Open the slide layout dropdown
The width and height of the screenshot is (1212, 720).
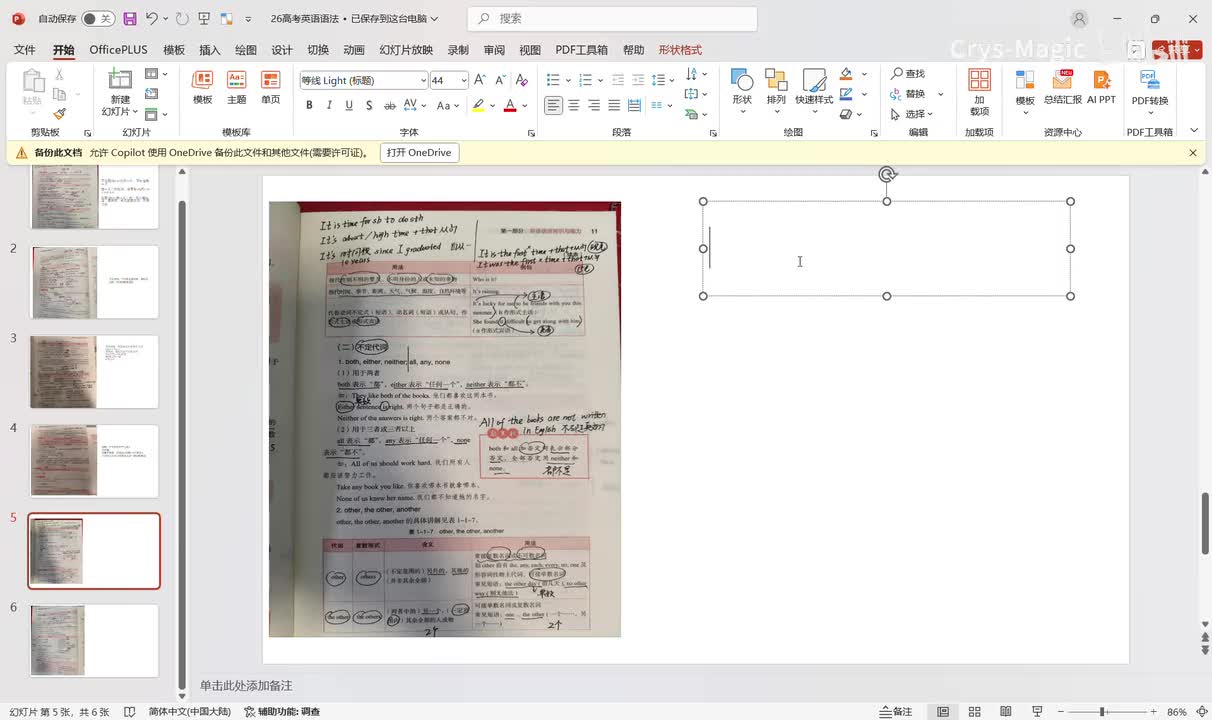(155, 74)
